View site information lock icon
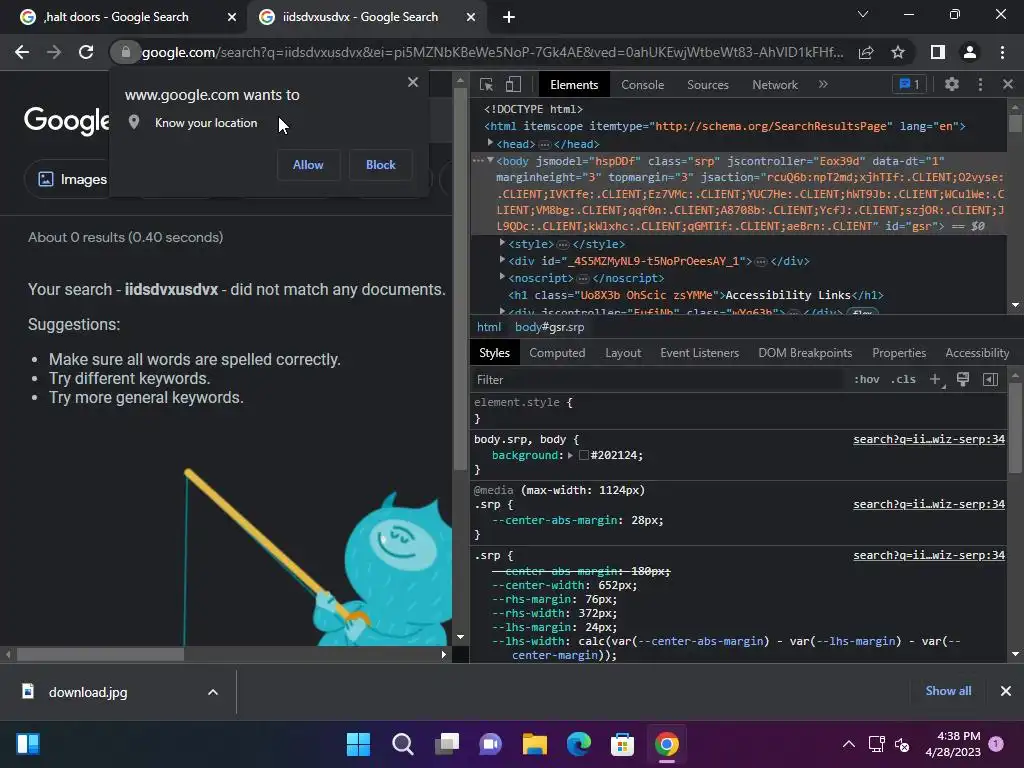The width and height of the screenshot is (1024, 768). [125, 52]
